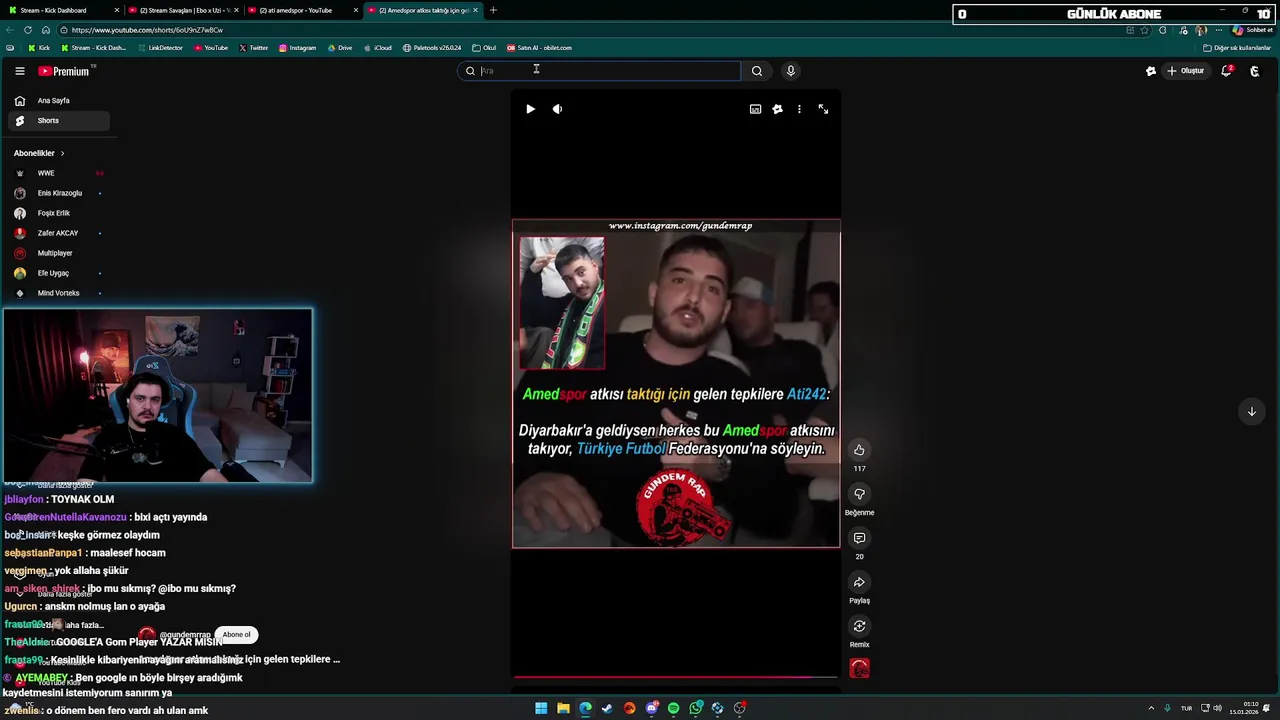The image size is (1280, 720).
Task: Click Abone ol subscribe button
Action: click(236, 635)
